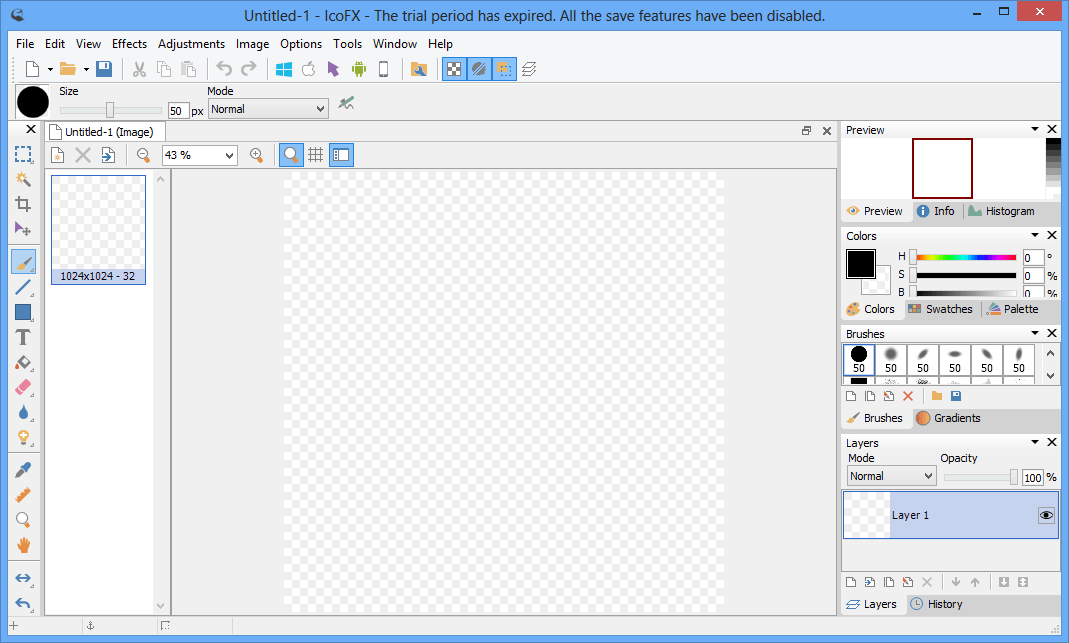Screen dimensions: 1069x643
Task: Hide Layer 1 with eye icon
Action: pyautogui.click(x=1046, y=515)
